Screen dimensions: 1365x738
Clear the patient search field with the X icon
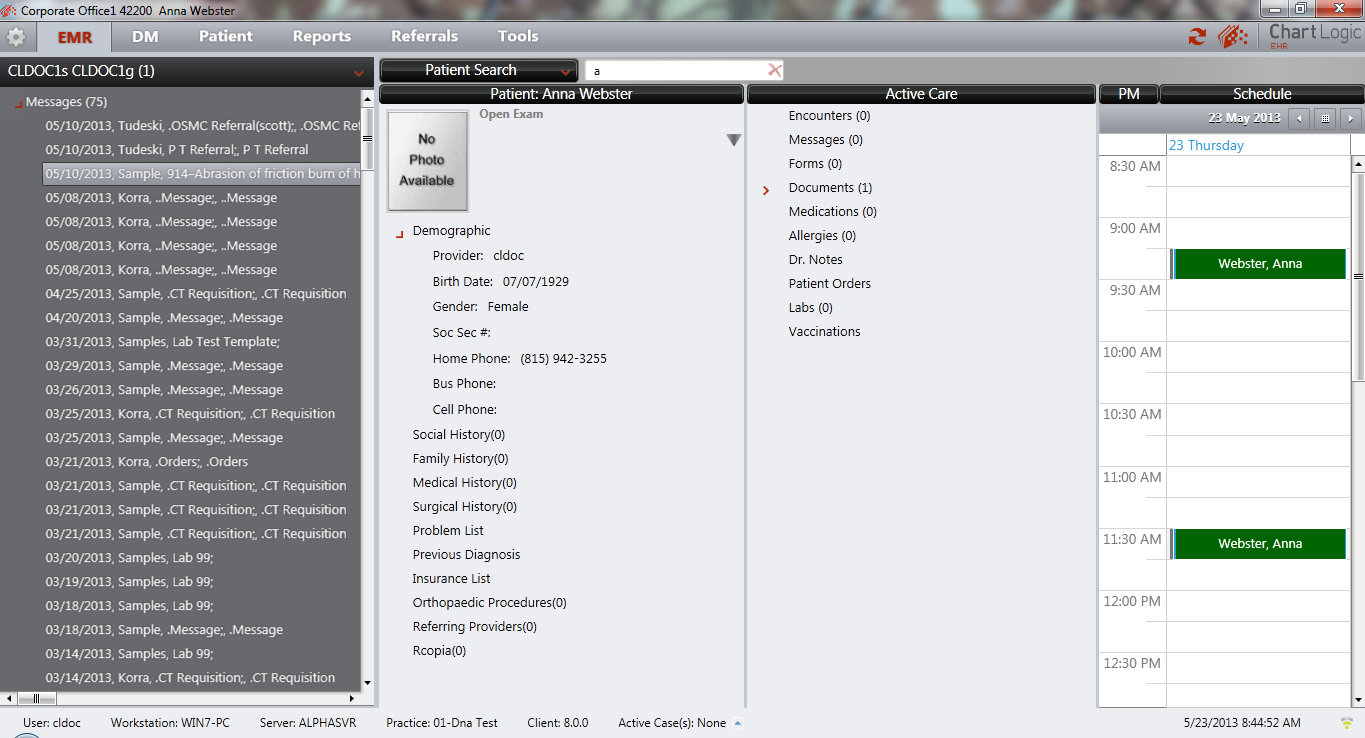[775, 70]
